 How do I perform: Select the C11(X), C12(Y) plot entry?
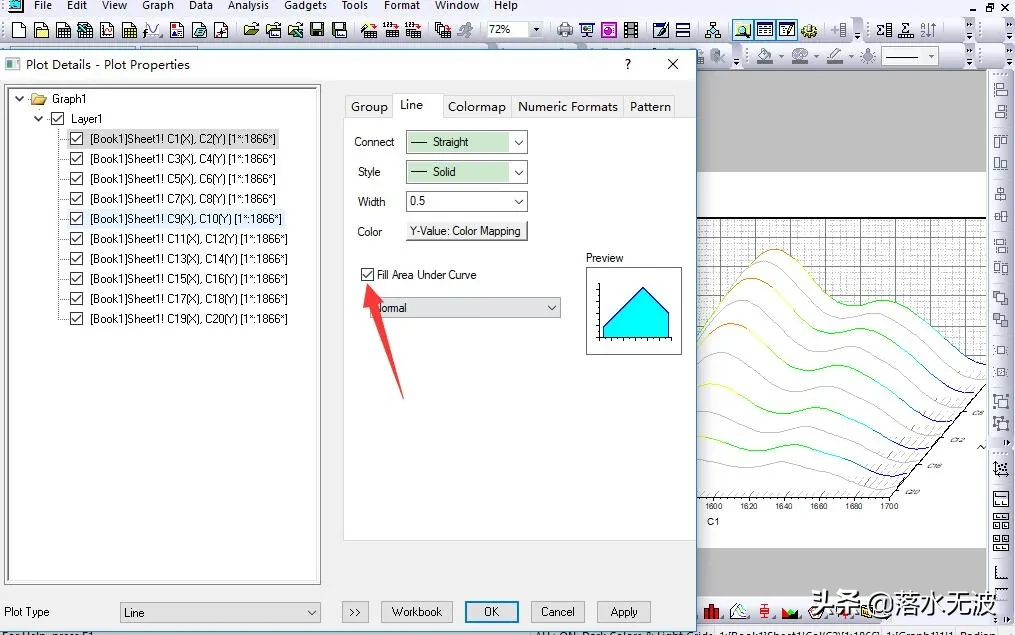click(188, 239)
